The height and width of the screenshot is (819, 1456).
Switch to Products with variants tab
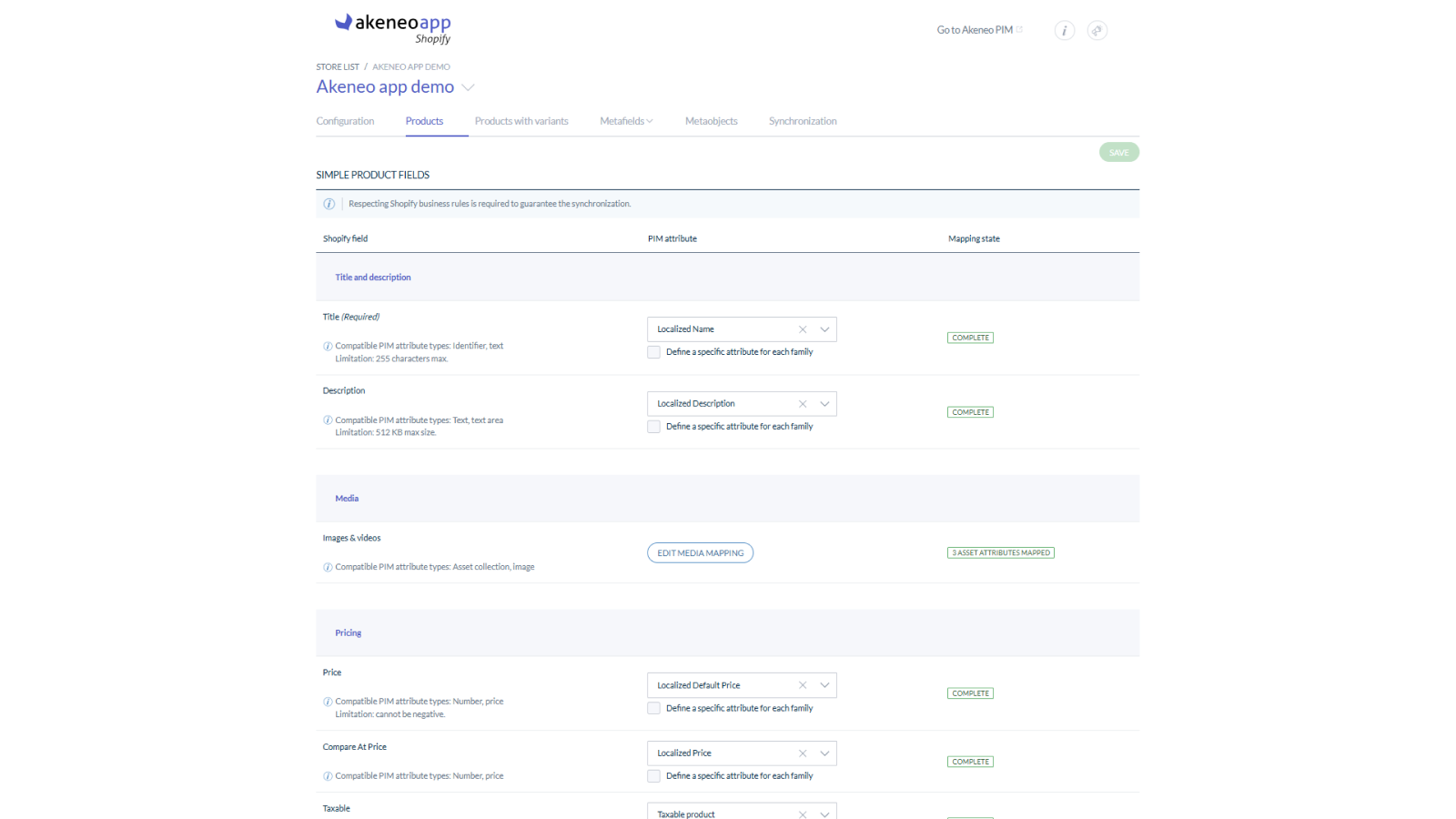click(x=521, y=121)
